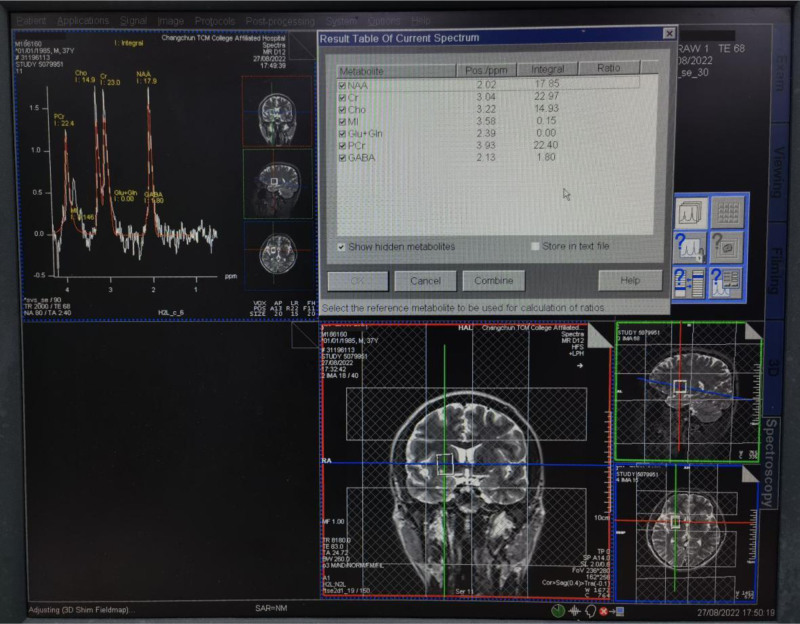Open the Options menu

pos(384,21)
